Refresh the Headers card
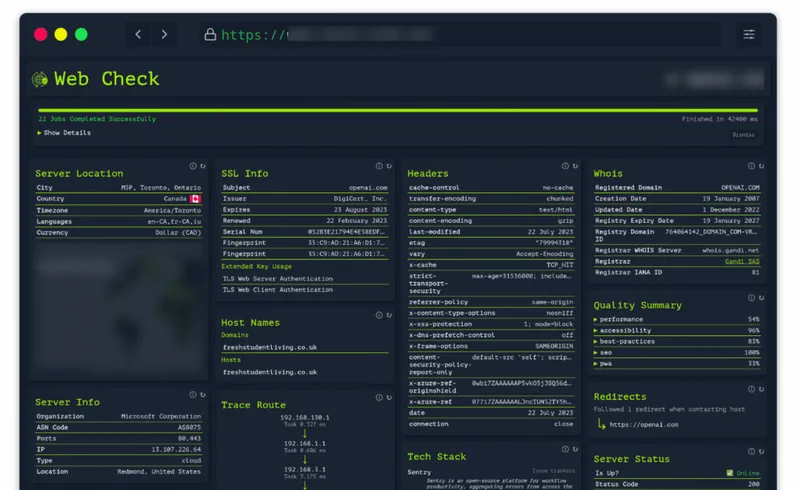Viewport: 800px width, 490px height. point(576,166)
